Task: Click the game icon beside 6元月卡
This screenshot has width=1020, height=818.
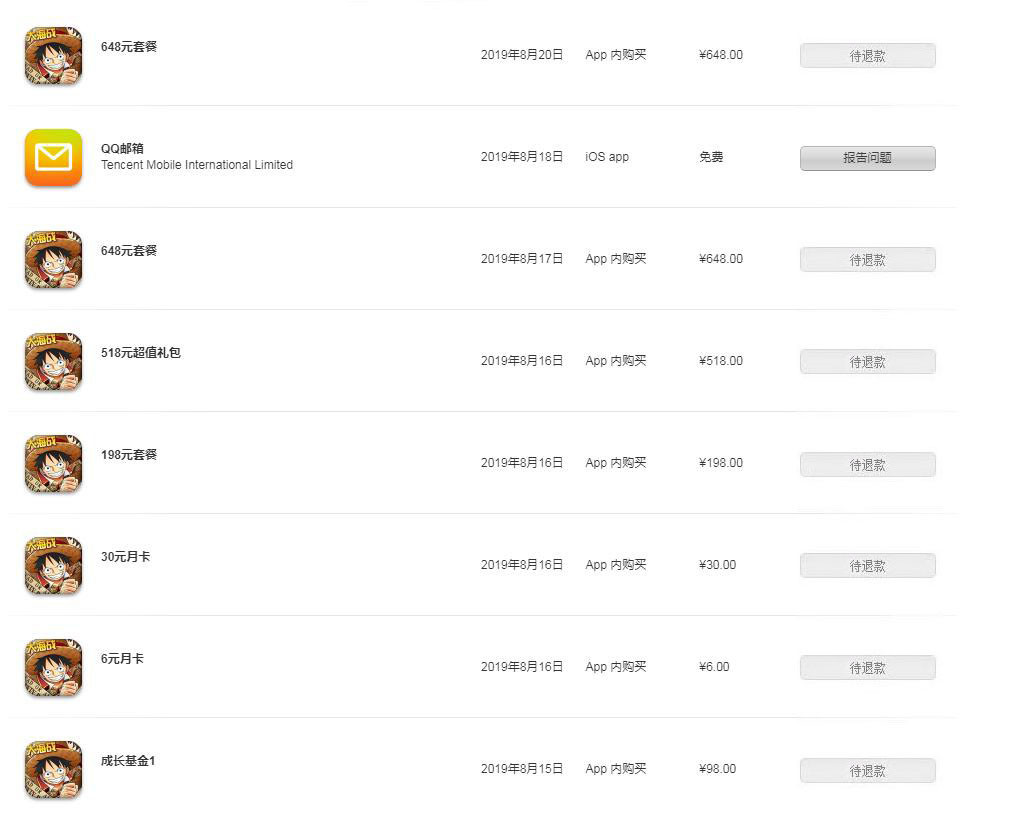Action: [x=53, y=667]
